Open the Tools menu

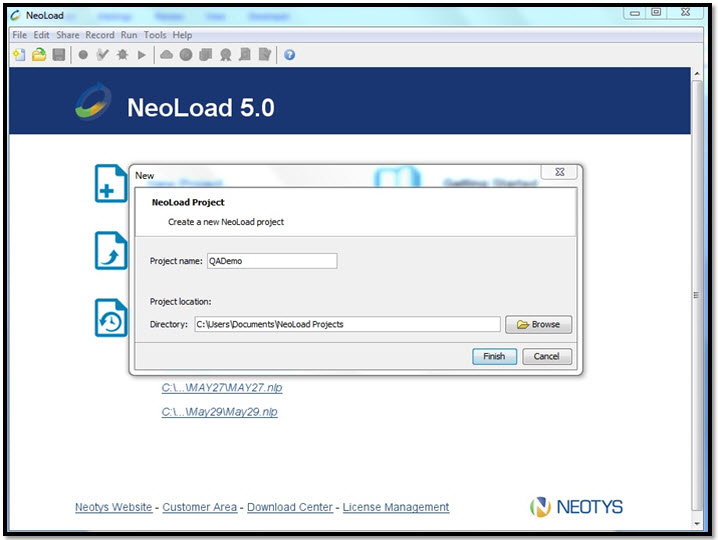[x=155, y=35]
